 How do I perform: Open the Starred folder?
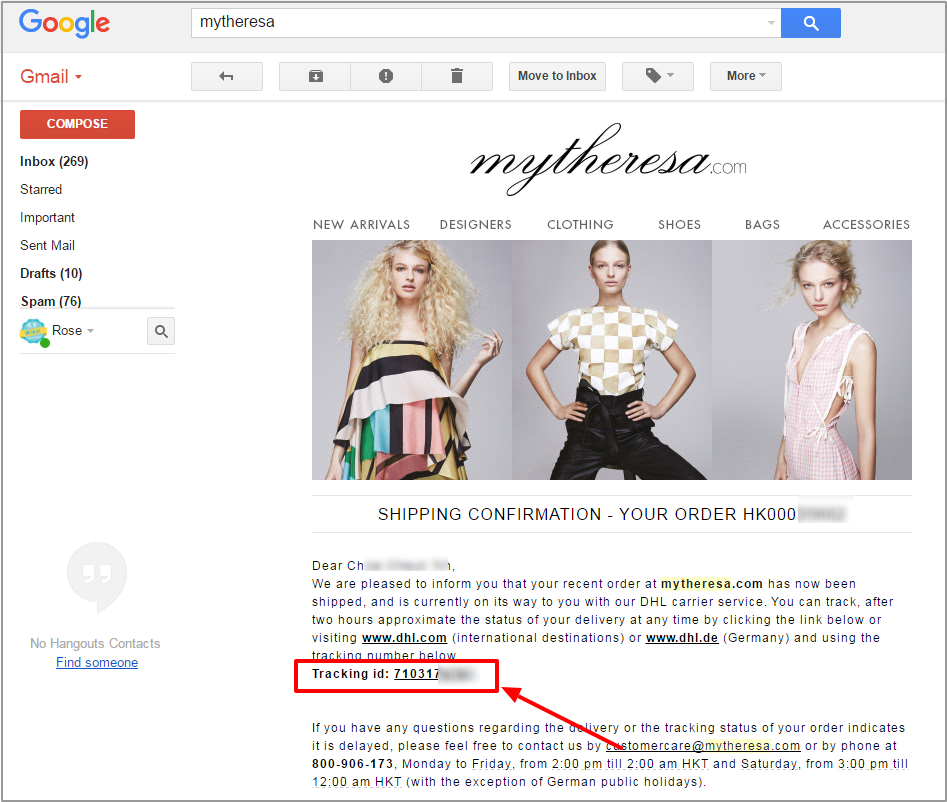click(41, 189)
